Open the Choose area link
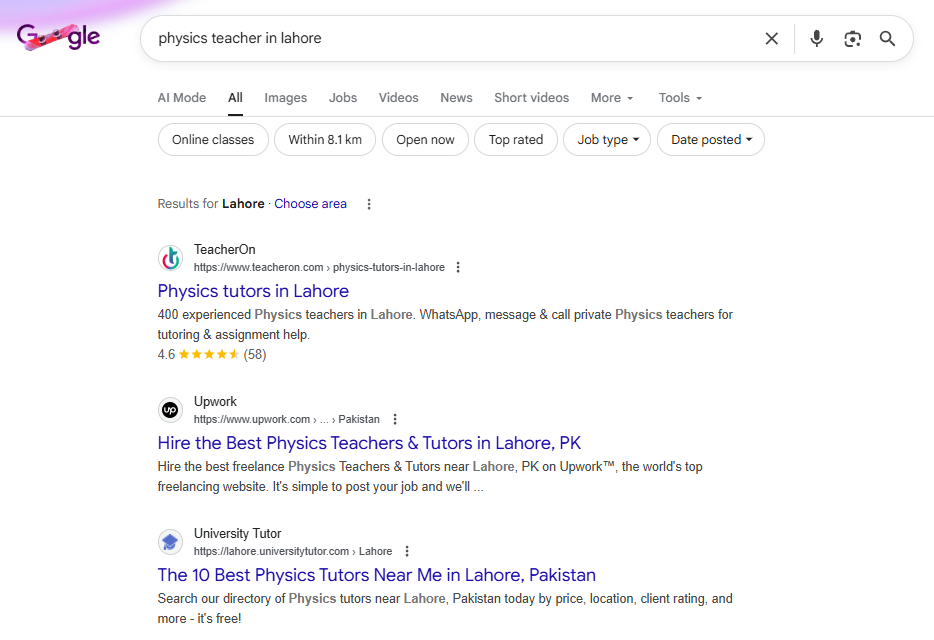 coord(310,203)
